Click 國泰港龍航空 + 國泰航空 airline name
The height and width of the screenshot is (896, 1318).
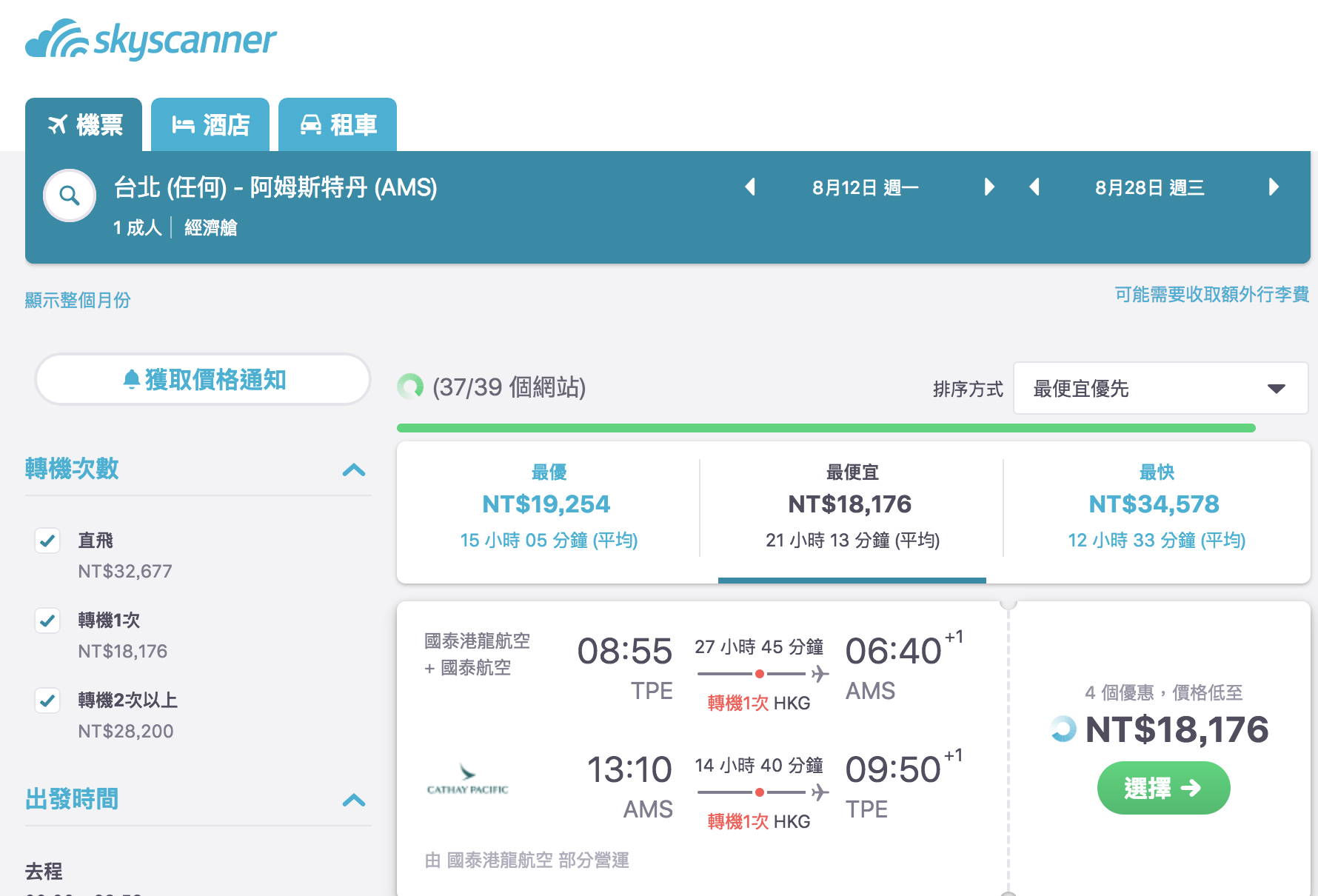[x=478, y=654]
